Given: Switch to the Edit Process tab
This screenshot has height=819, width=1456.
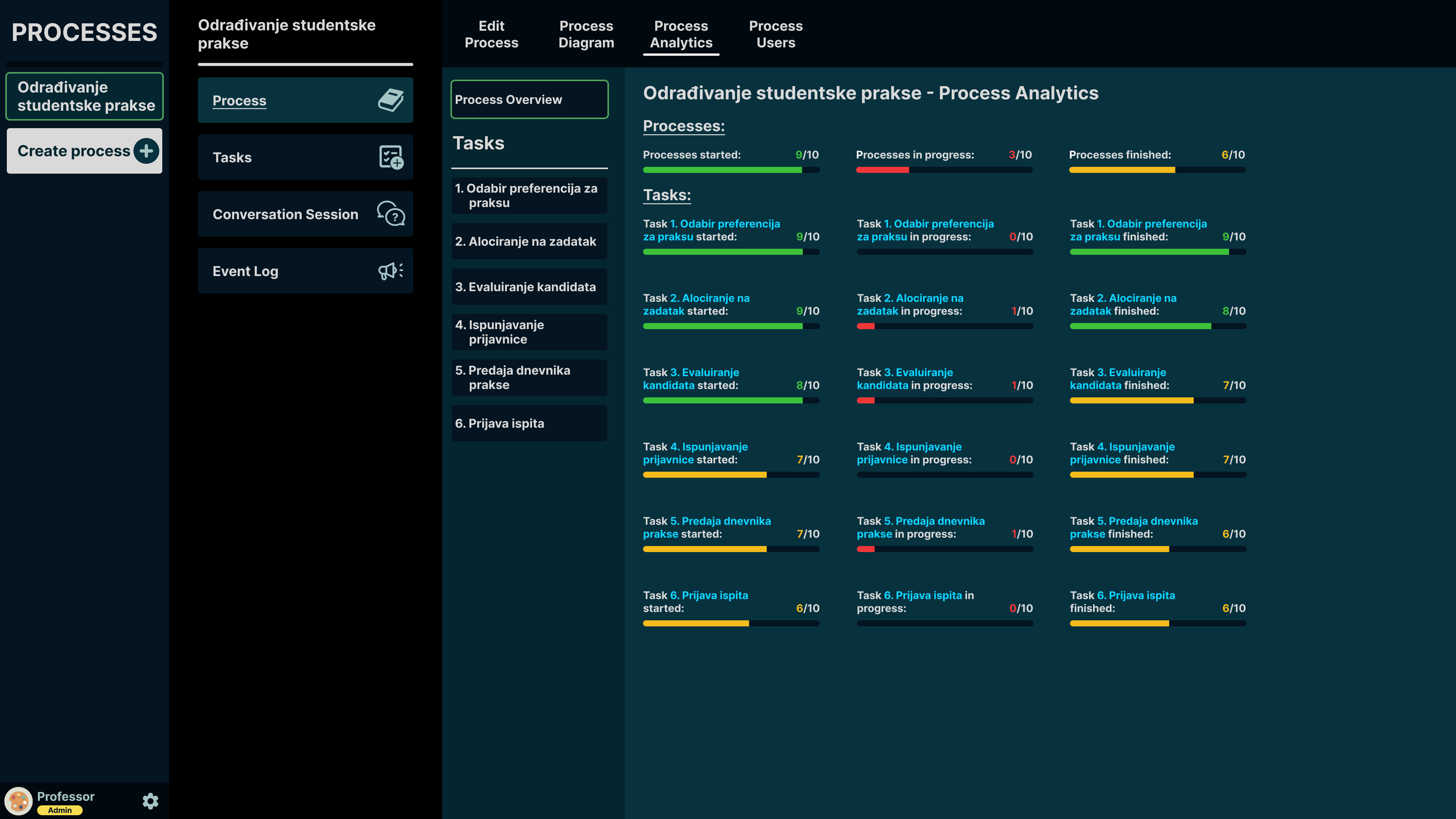Looking at the screenshot, I should 491,34.
